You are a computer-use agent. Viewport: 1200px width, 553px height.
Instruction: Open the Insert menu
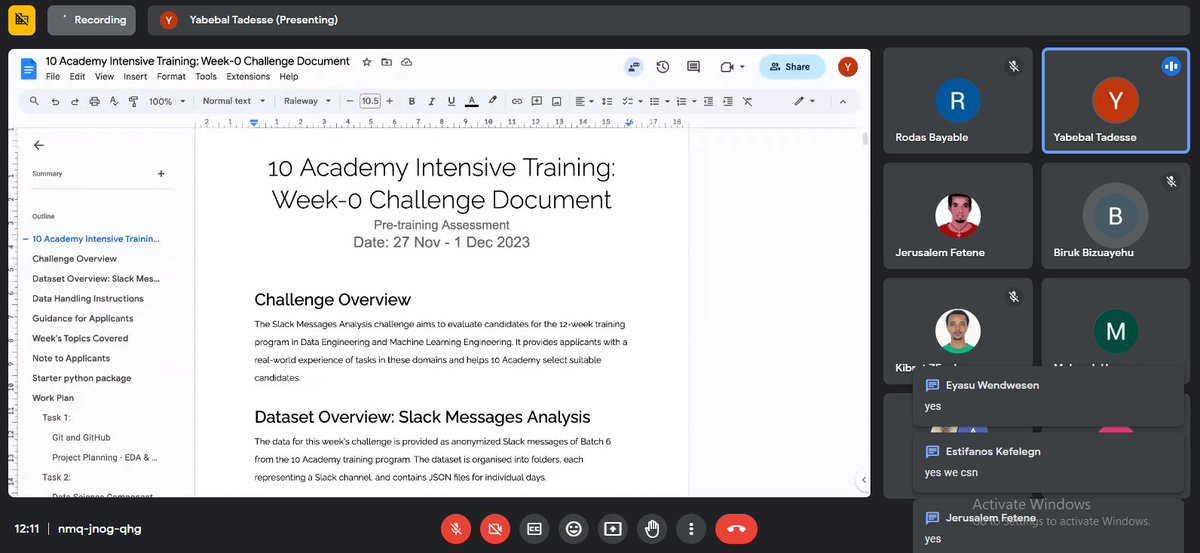click(135, 77)
